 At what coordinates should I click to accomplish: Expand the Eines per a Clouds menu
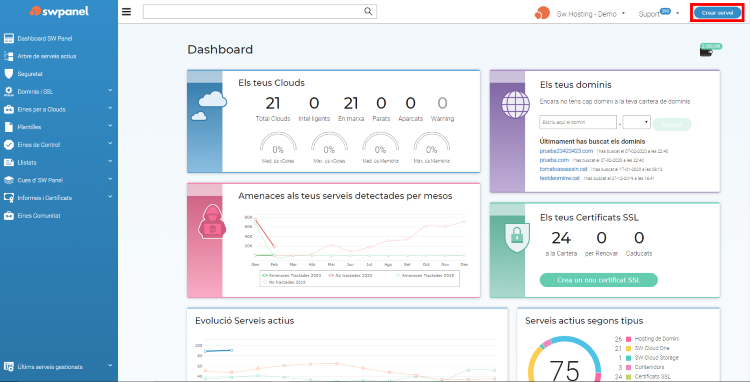coord(110,108)
